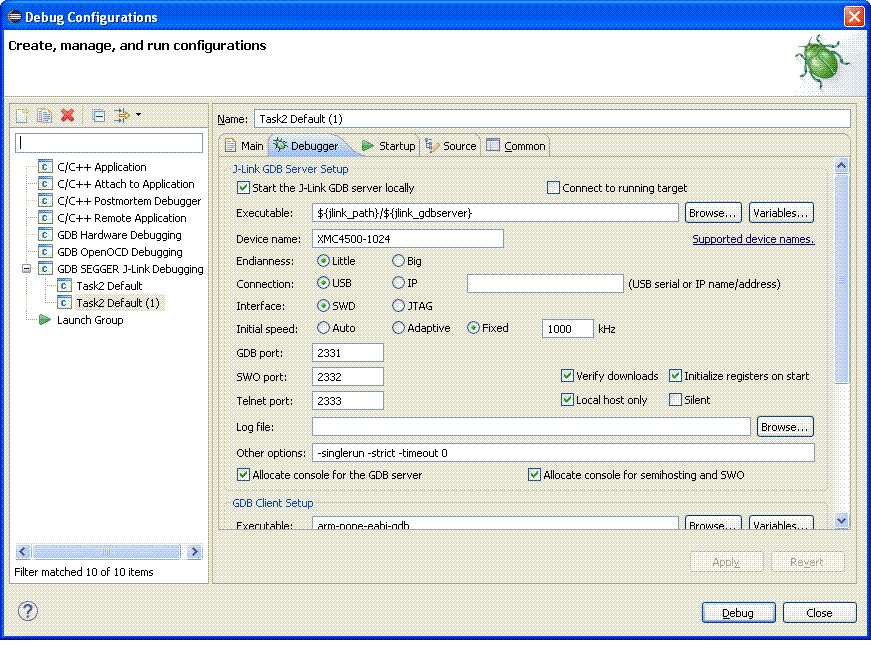
Task: Open the filter dropdown arrow in toolbar
Action: (x=138, y=115)
